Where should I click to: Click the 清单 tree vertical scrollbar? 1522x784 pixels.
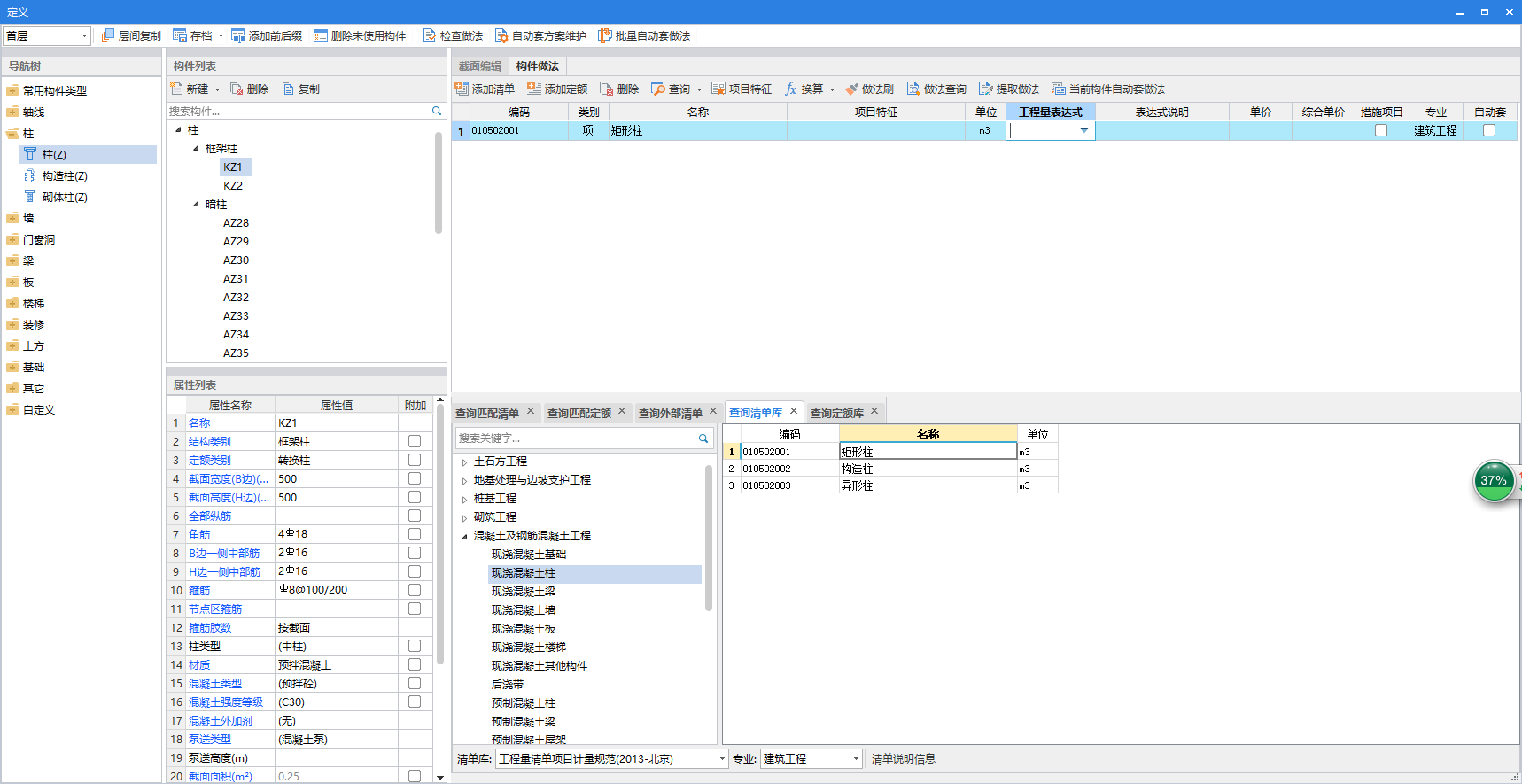[709, 538]
